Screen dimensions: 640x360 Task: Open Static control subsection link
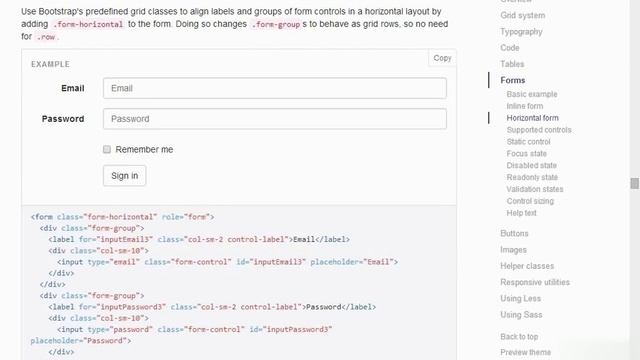[529, 142]
